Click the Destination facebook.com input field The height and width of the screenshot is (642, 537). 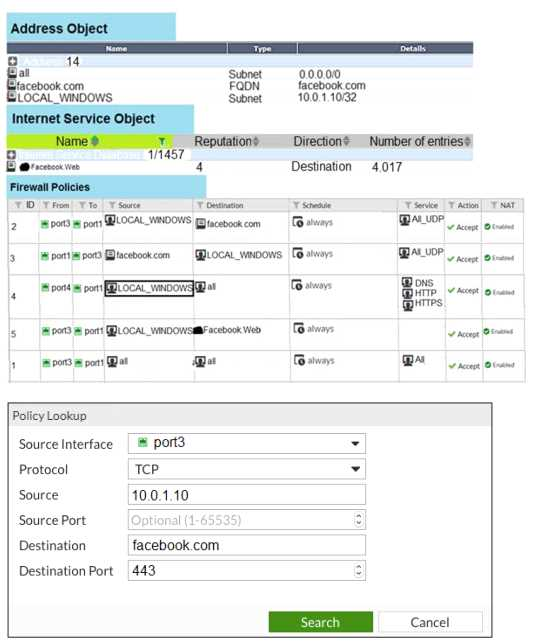tap(246, 545)
